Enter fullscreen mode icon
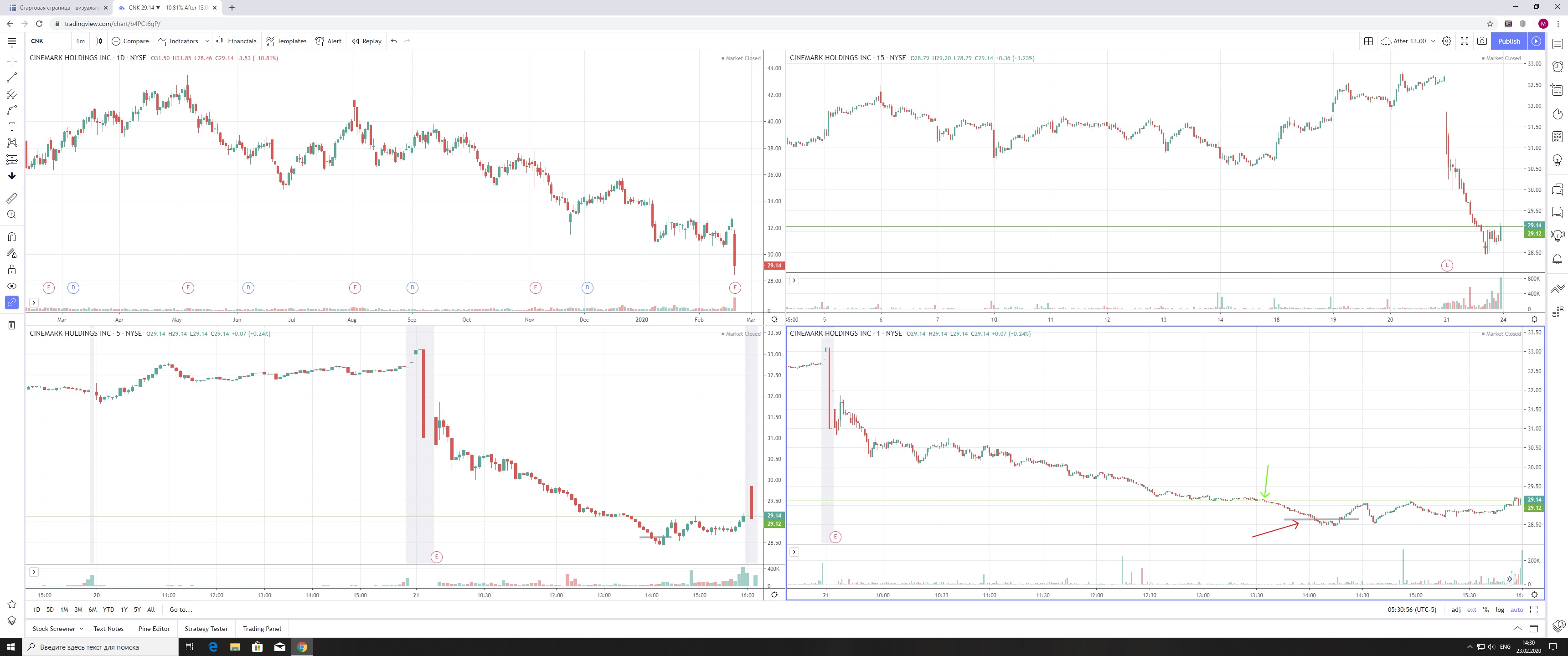The width and height of the screenshot is (1568, 656). (x=1465, y=41)
